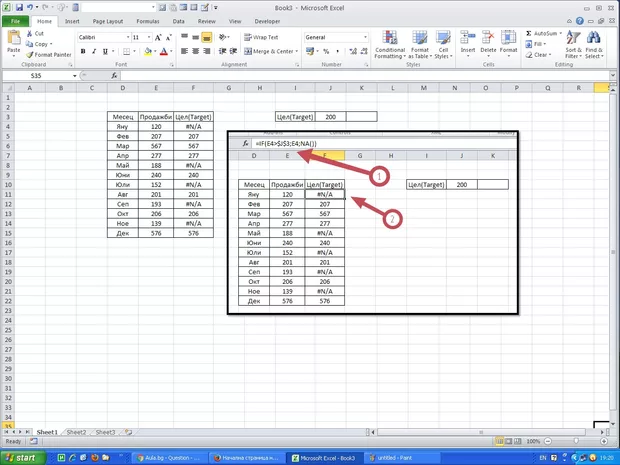Toggle Bottom Align vertical alignment
The width and height of the screenshot is (620, 465).
click(x=206, y=37)
